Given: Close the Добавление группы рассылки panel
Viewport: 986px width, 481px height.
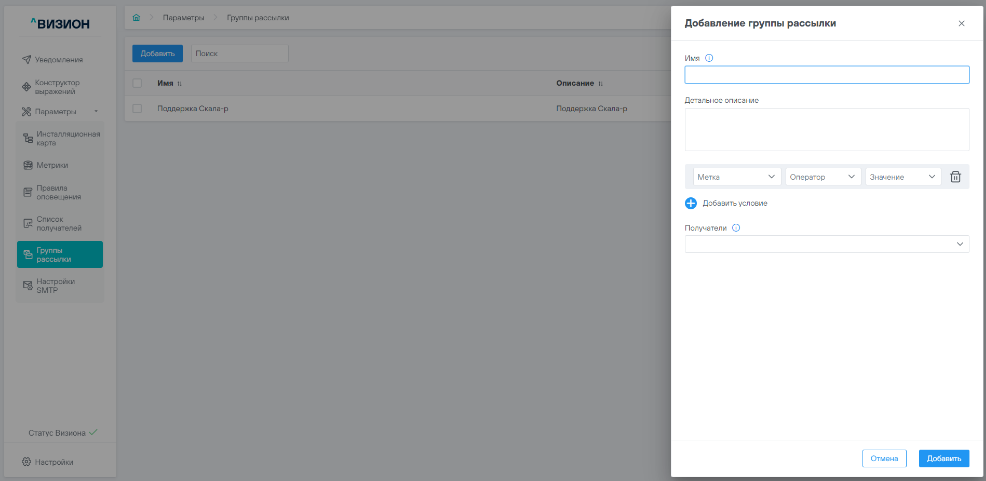Looking at the screenshot, I should point(961,23).
